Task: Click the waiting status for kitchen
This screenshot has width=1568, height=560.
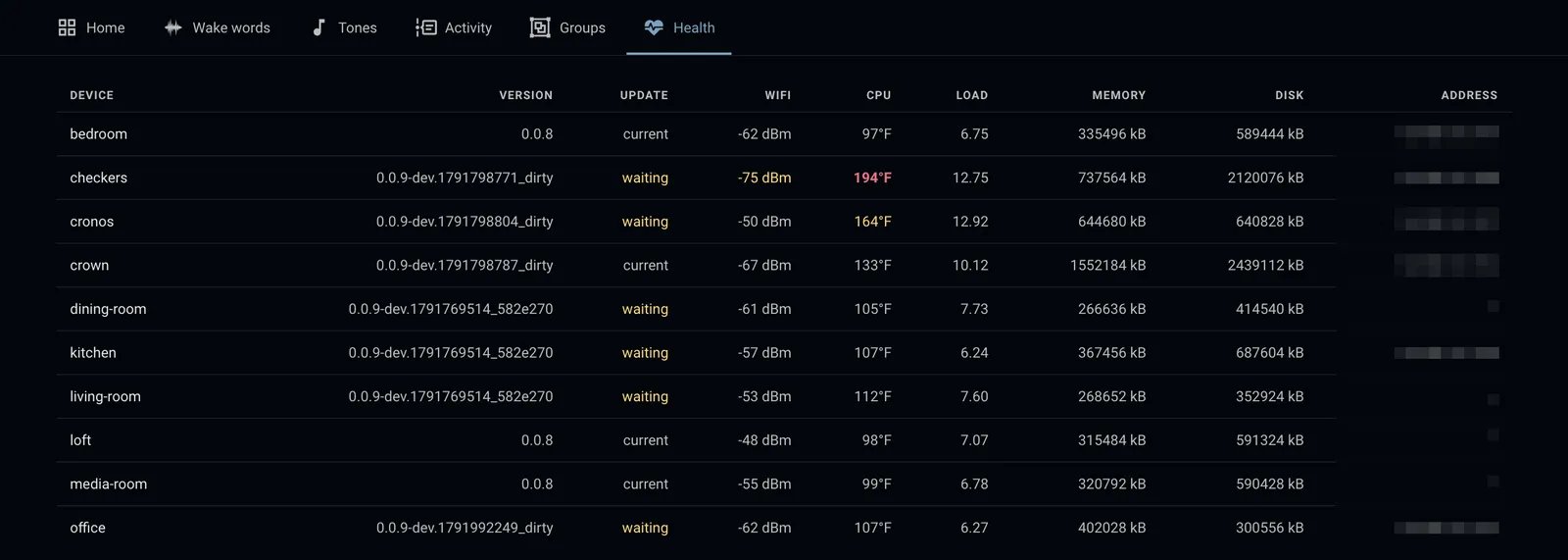Action: (x=645, y=353)
